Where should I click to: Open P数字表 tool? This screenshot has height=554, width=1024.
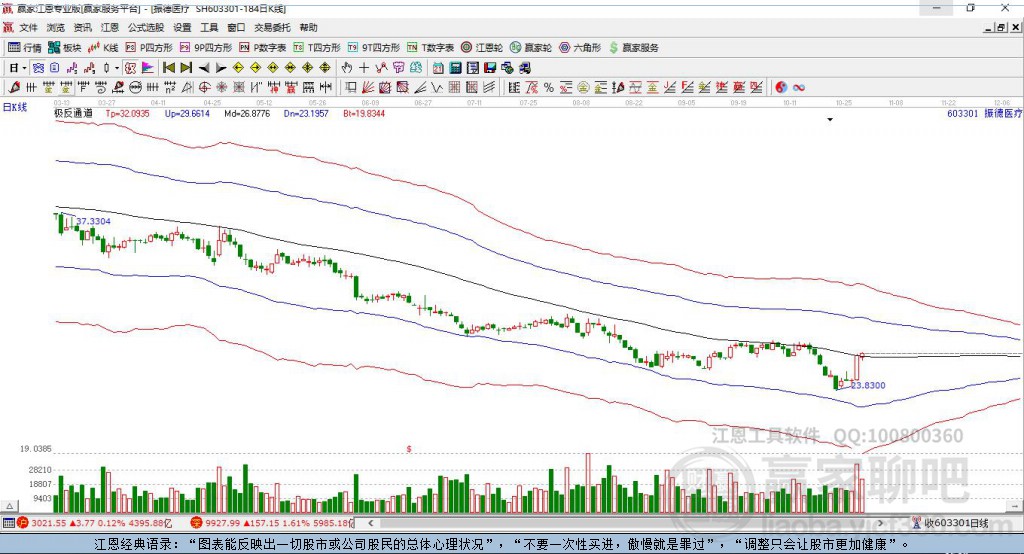[263, 48]
